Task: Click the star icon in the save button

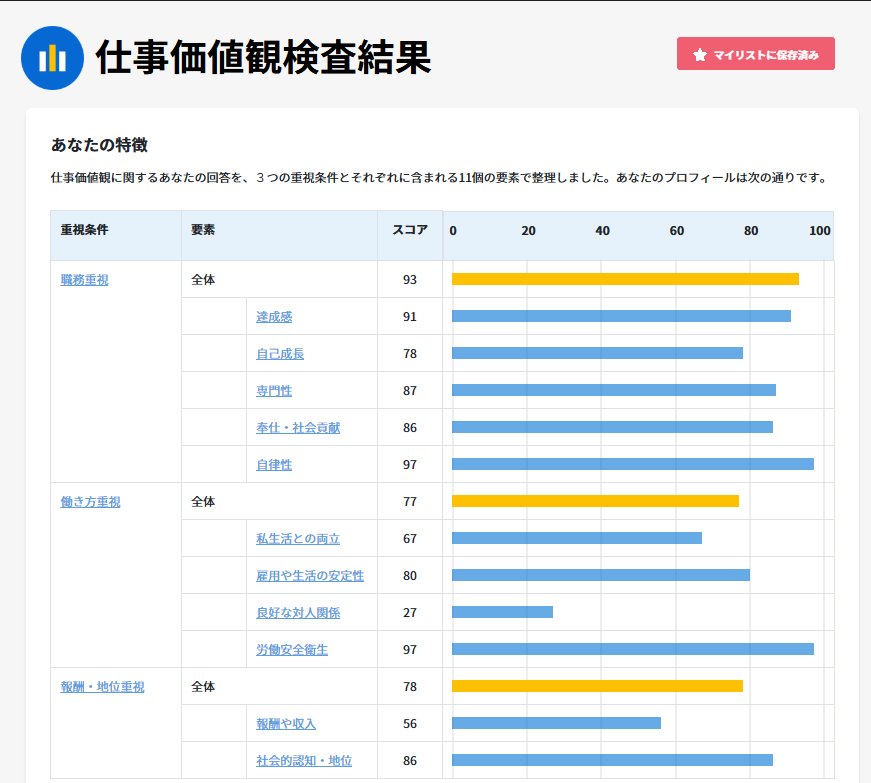Action: [x=700, y=54]
